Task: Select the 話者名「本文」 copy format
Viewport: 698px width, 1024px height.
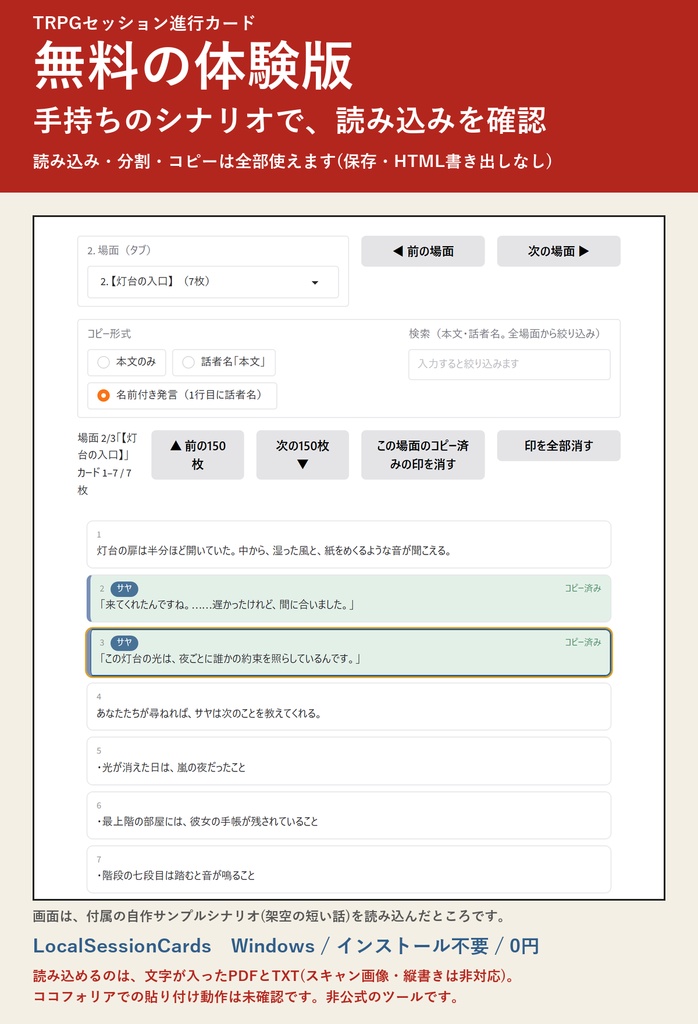Action: click(224, 362)
